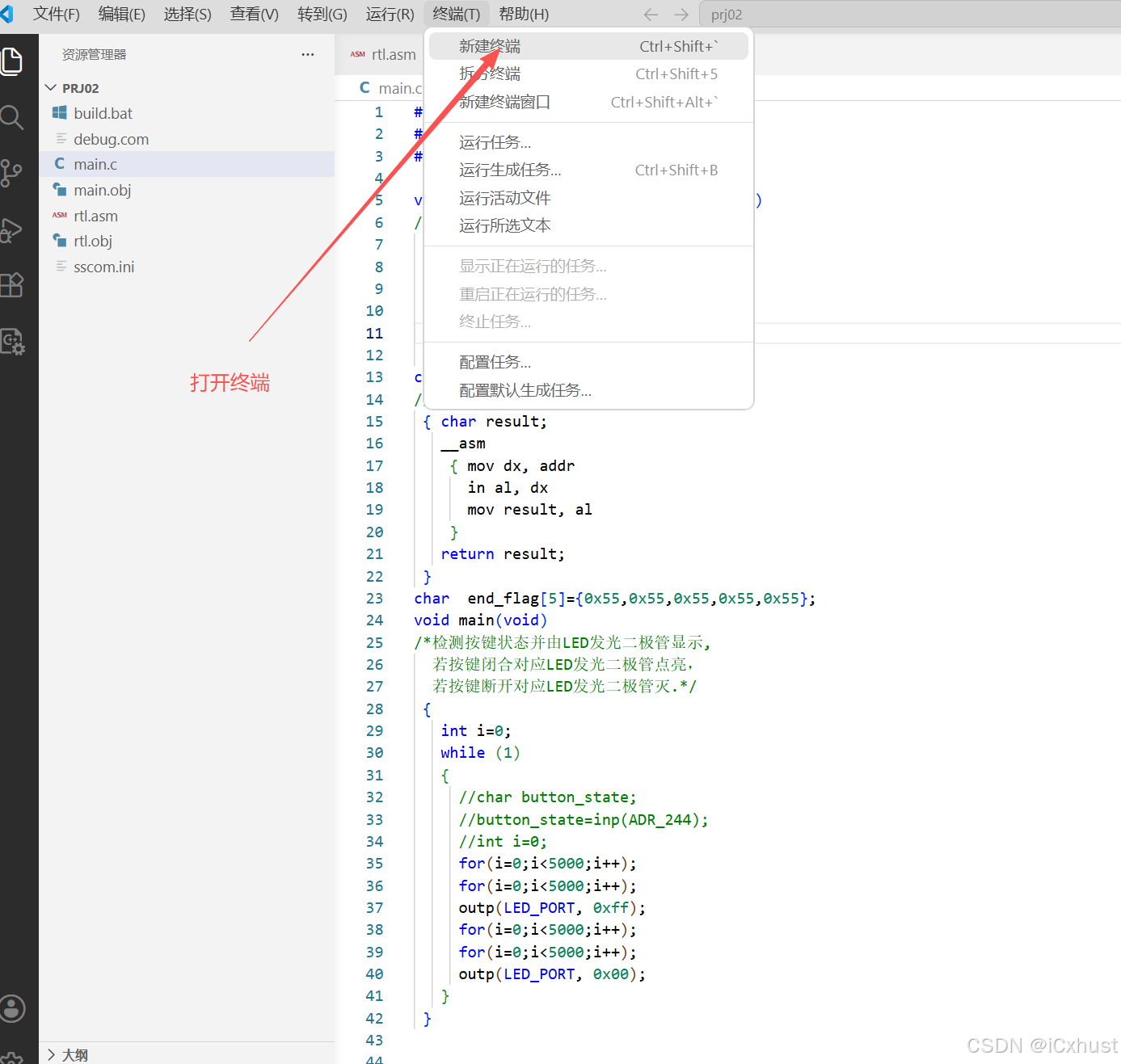Open the 转到(G) menu
This screenshot has height=1064, width=1121.
point(322,15)
